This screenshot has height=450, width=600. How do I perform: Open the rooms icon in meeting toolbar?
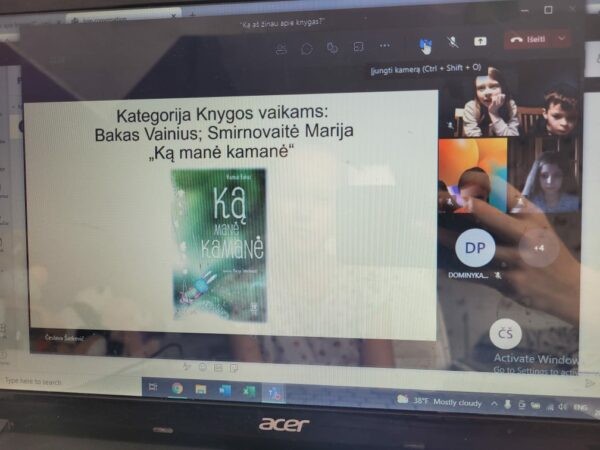(x=358, y=46)
